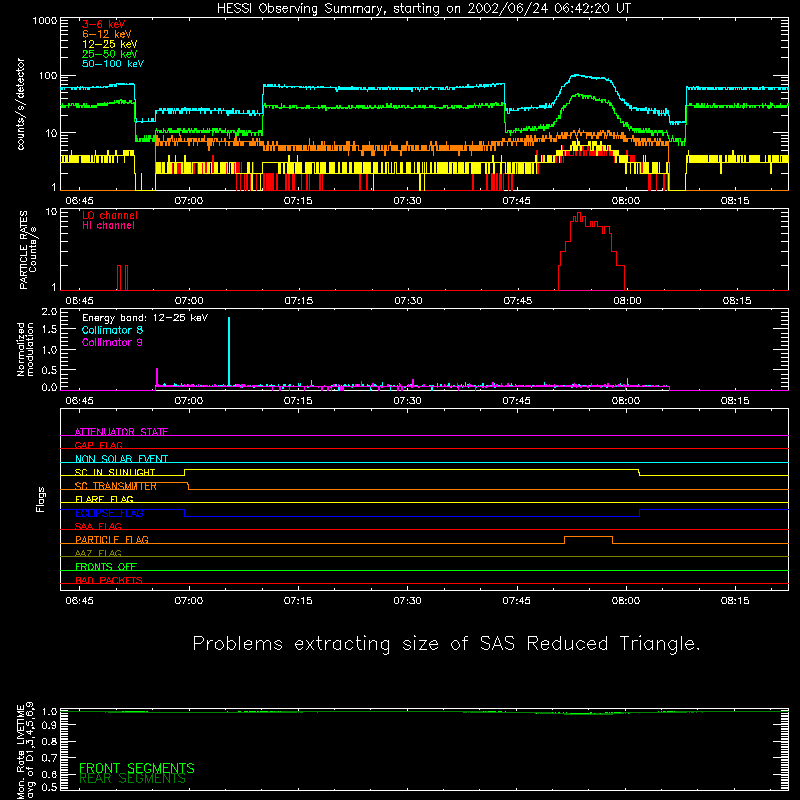Click the ECLIPSE FLAG label
This screenshot has width=800, height=800.
click(x=109, y=513)
